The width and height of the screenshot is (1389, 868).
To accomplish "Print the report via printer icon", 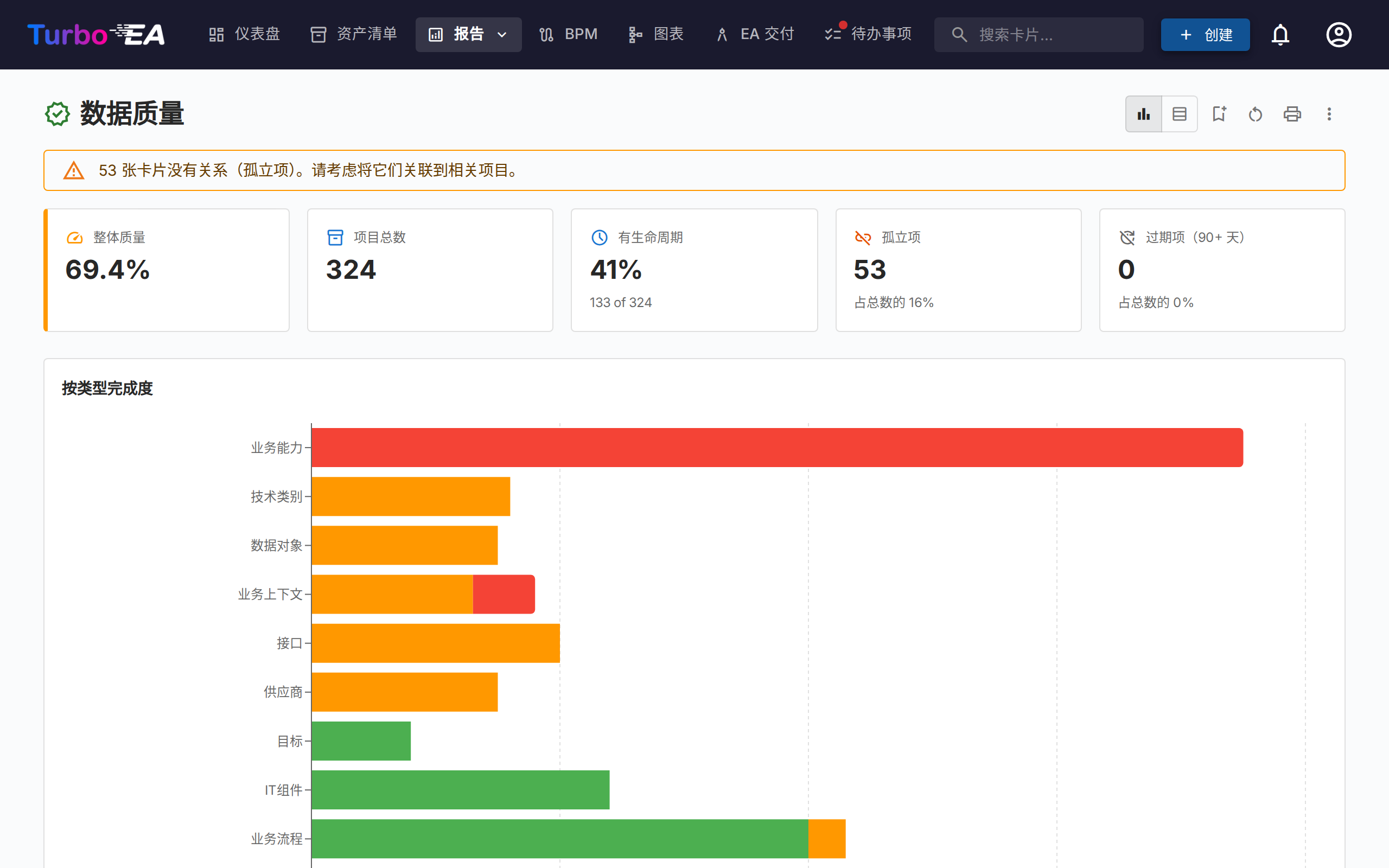I will coord(1292,114).
